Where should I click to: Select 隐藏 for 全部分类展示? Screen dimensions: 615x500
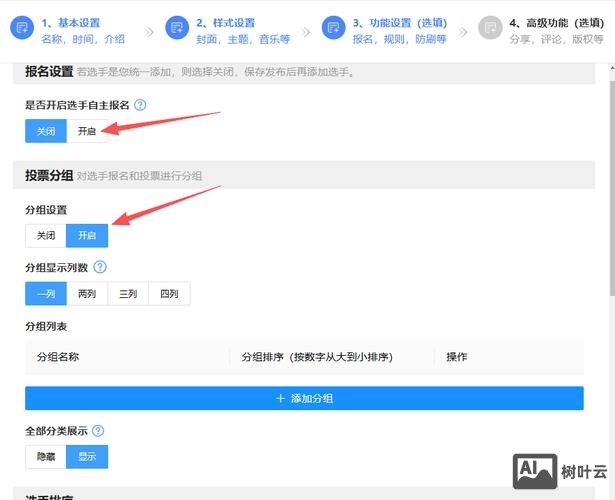46,457
